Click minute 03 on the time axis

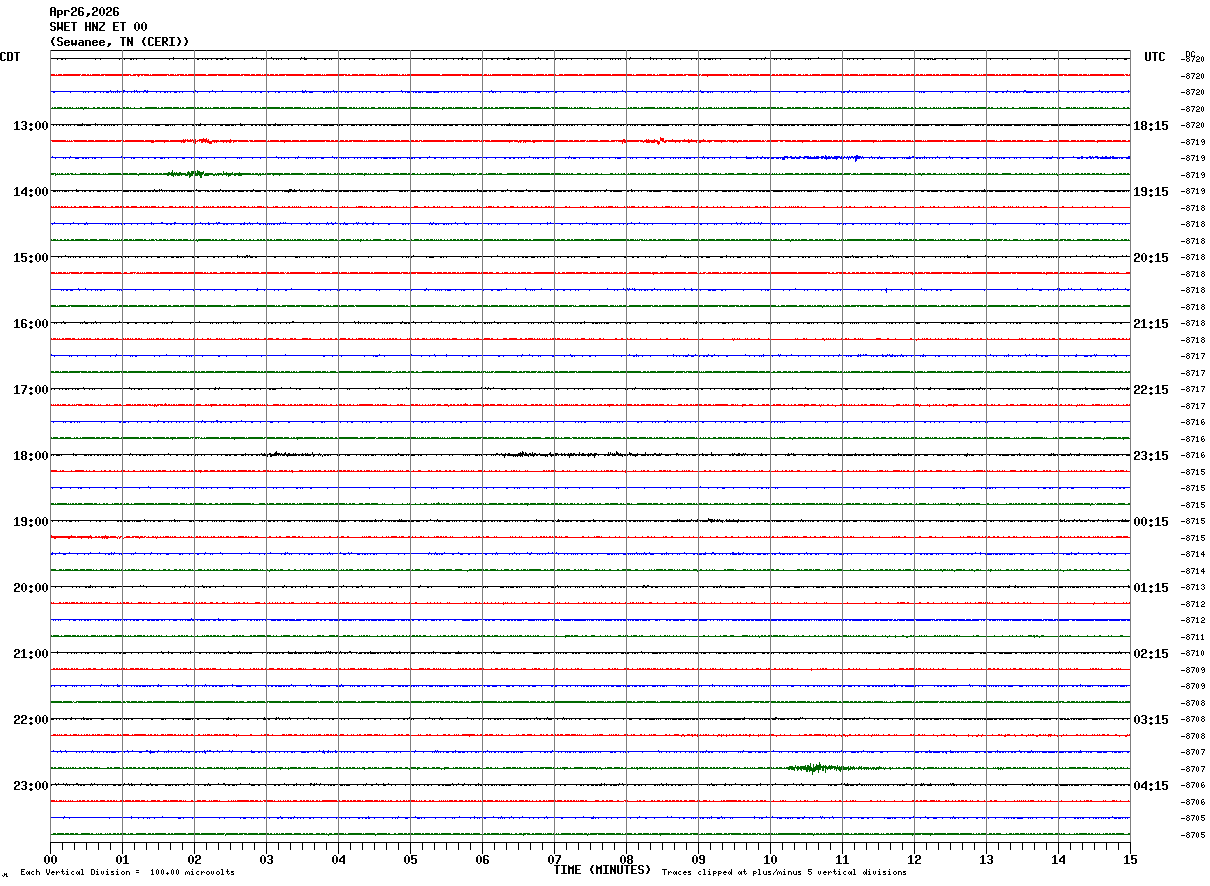(267, 859)
